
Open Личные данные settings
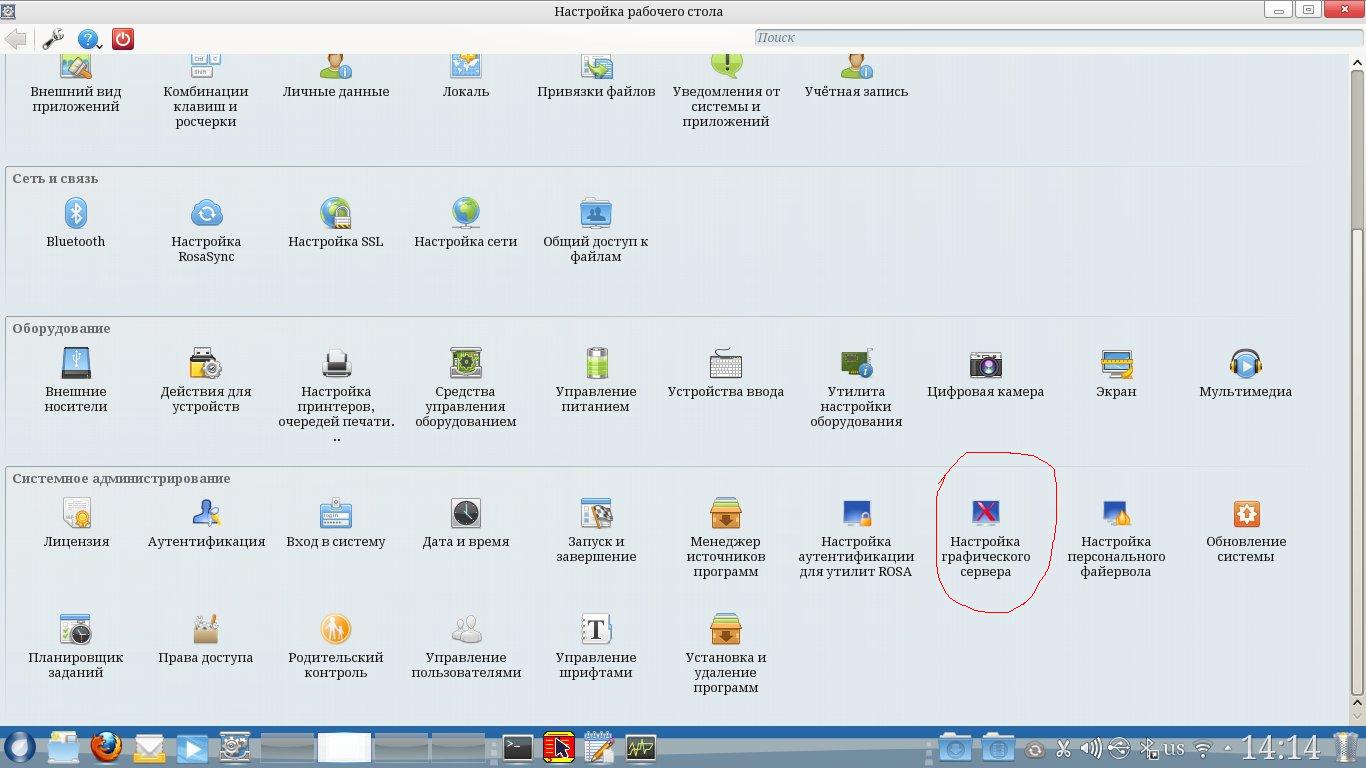[336, 78]
